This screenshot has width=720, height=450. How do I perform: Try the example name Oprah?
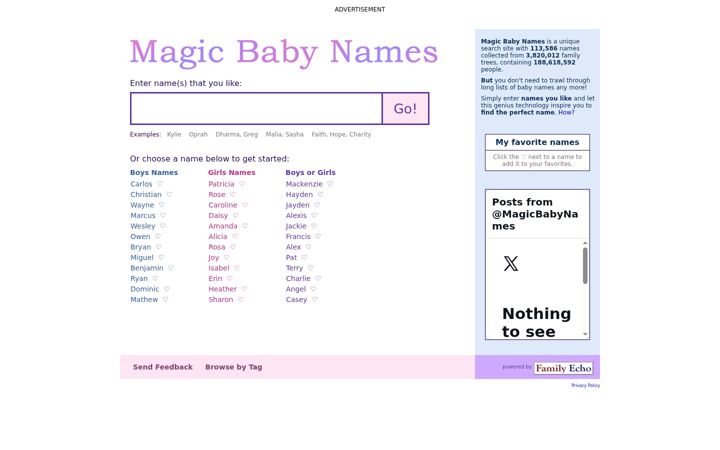point(198,135)
